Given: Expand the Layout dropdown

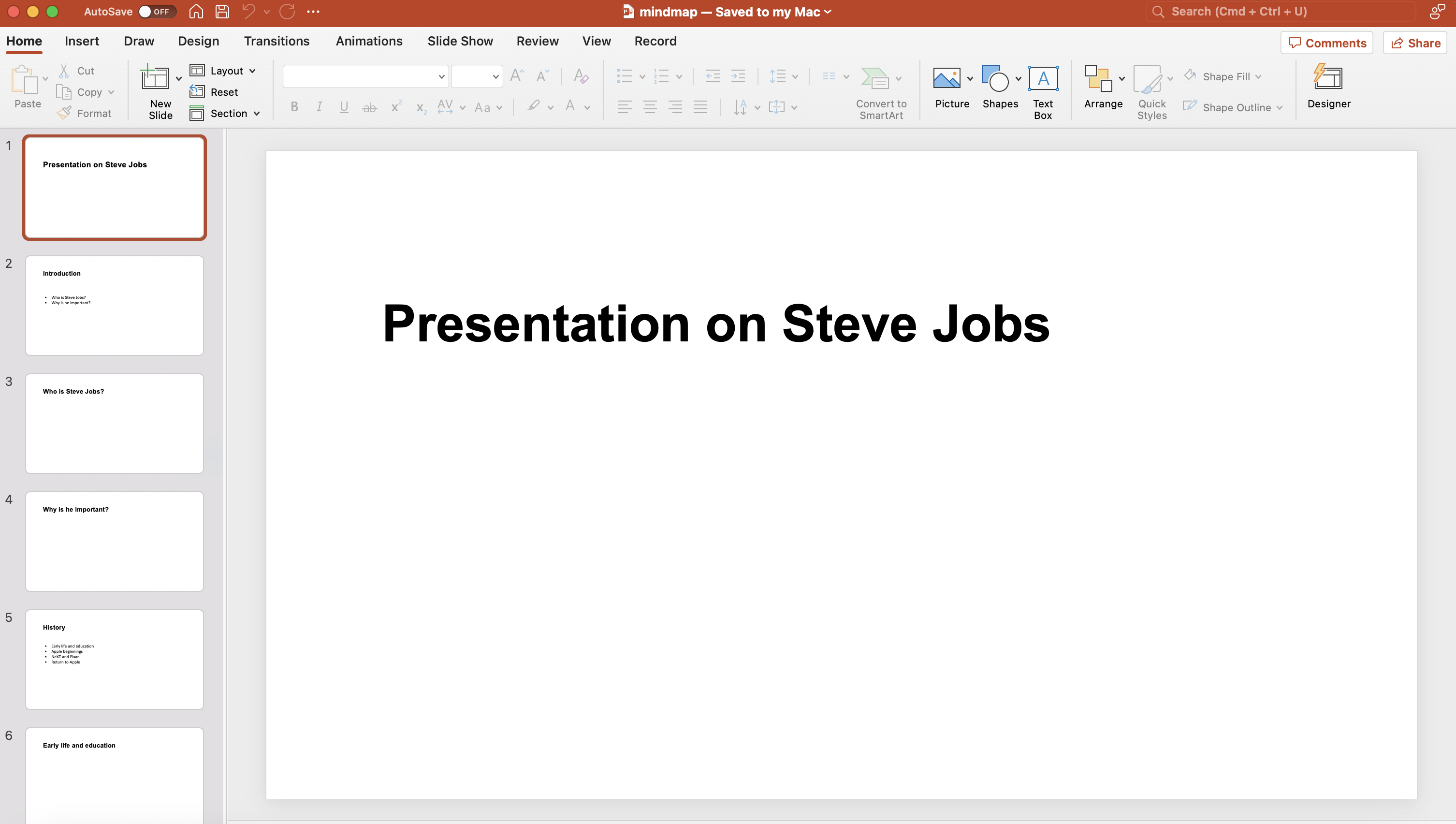Looking at the screenshot, I should point(252,71).
